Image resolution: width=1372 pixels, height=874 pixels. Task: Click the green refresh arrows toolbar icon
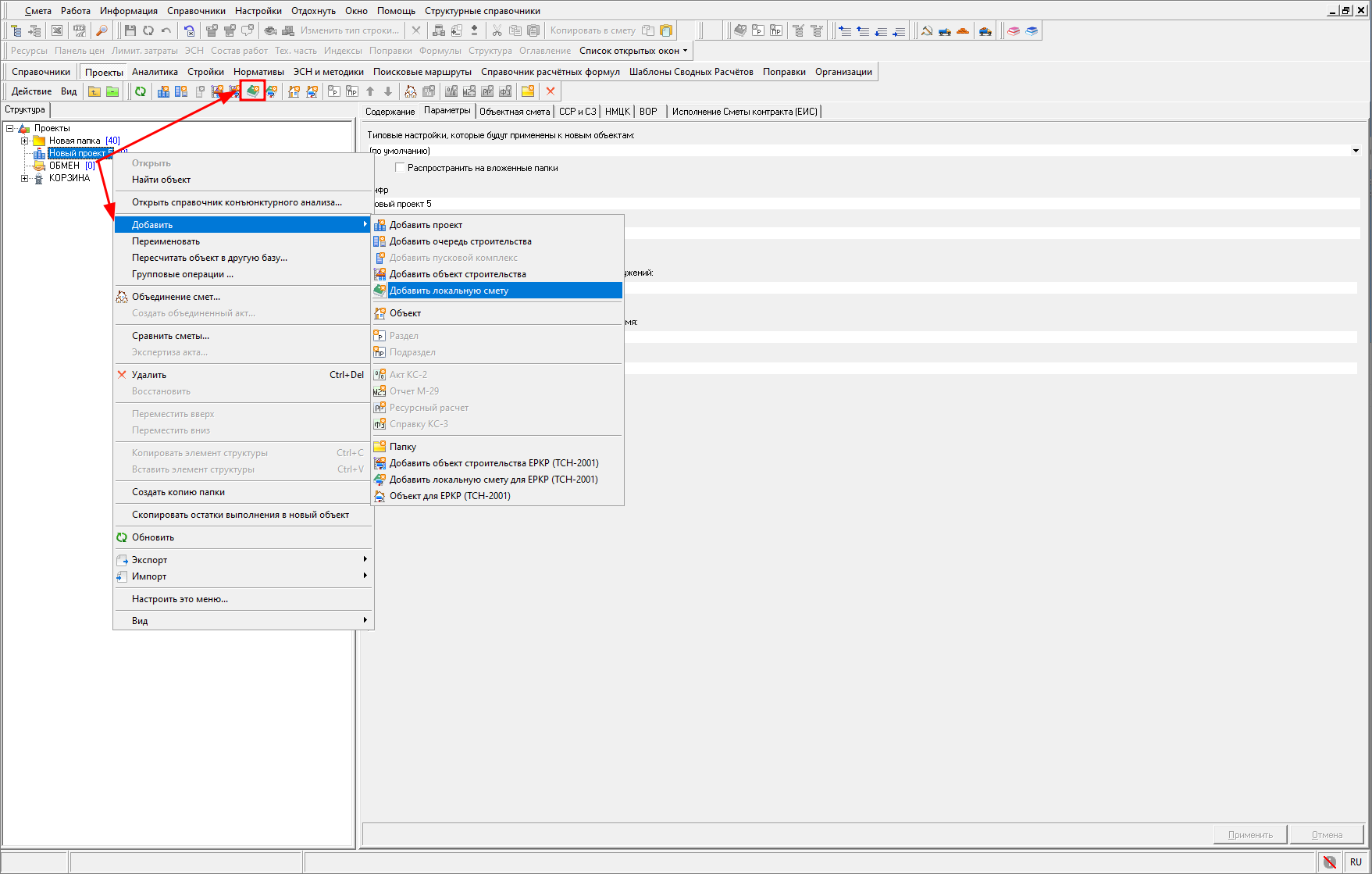tap(141, 91)
